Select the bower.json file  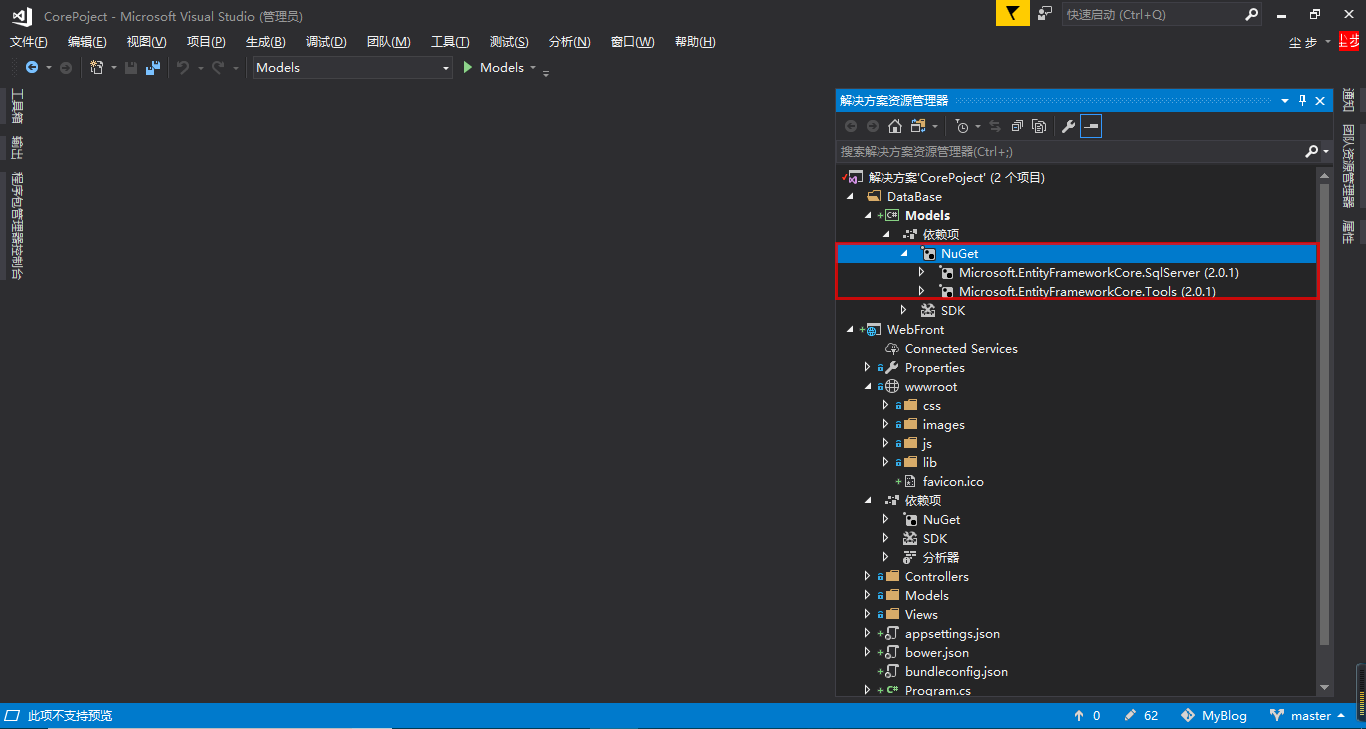coord(937,653)
